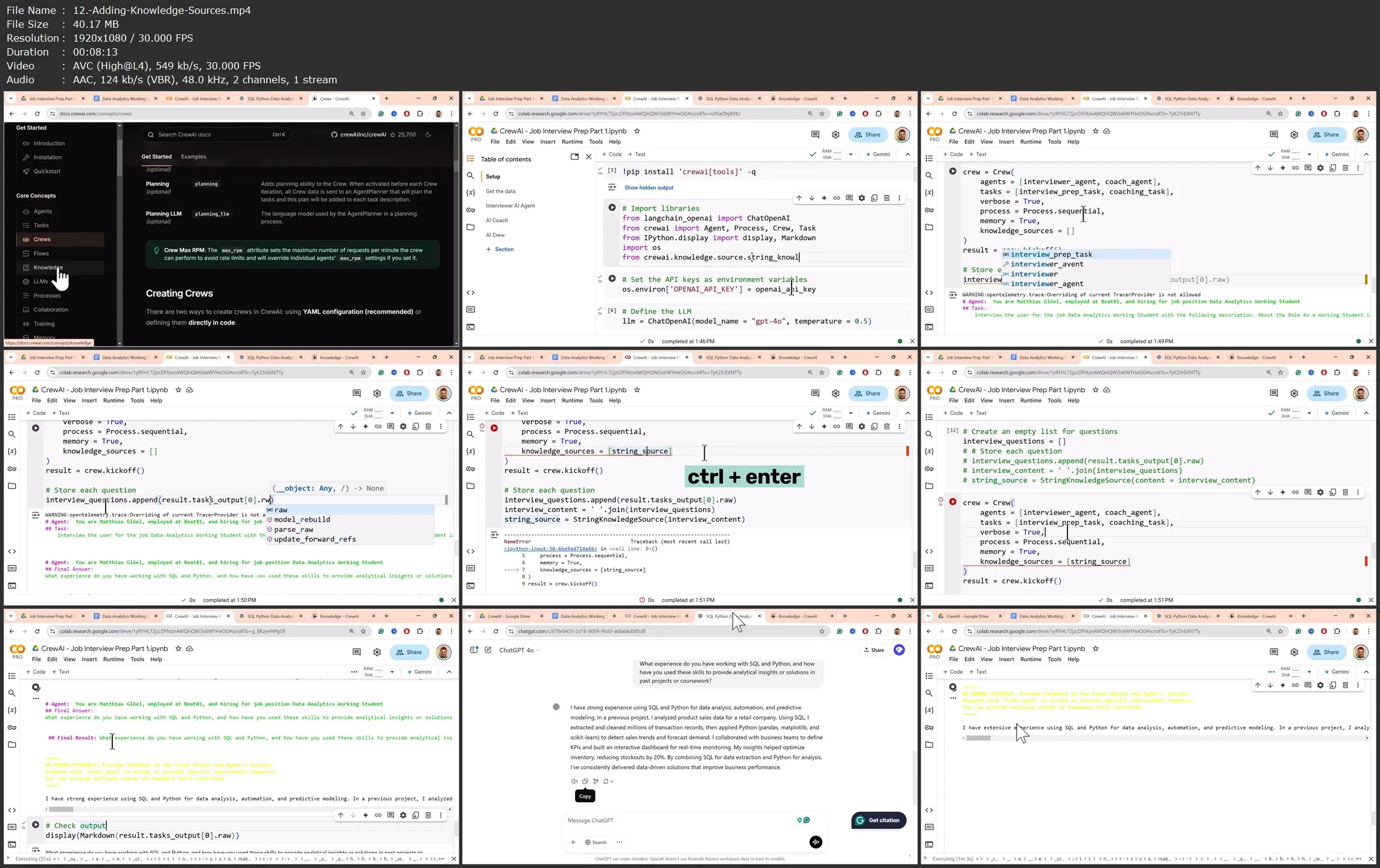Viewport: 1380px width, 868px height.
Task: Select 'Interviewer AI Agent' in Table of contents
Action: 510,206
